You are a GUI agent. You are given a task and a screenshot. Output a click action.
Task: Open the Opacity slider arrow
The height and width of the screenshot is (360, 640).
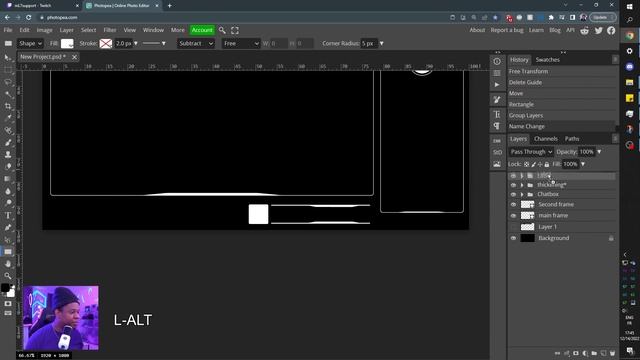coord(599,152)
